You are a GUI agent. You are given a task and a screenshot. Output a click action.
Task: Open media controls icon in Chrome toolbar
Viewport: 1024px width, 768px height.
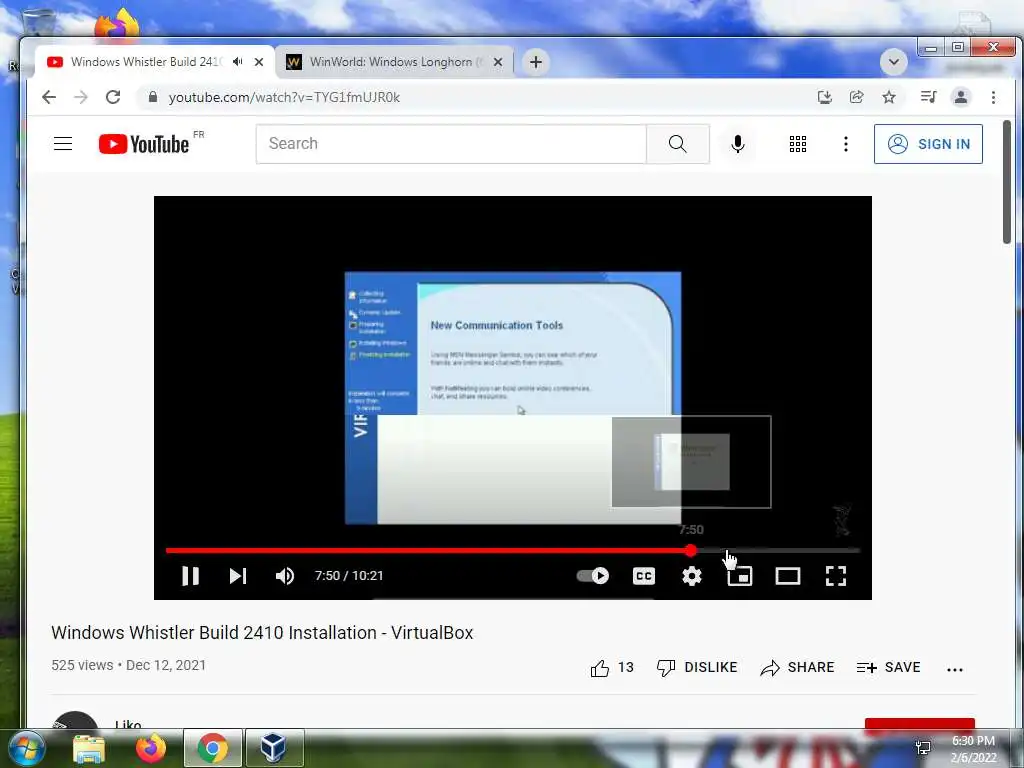(x=928, y=97)
